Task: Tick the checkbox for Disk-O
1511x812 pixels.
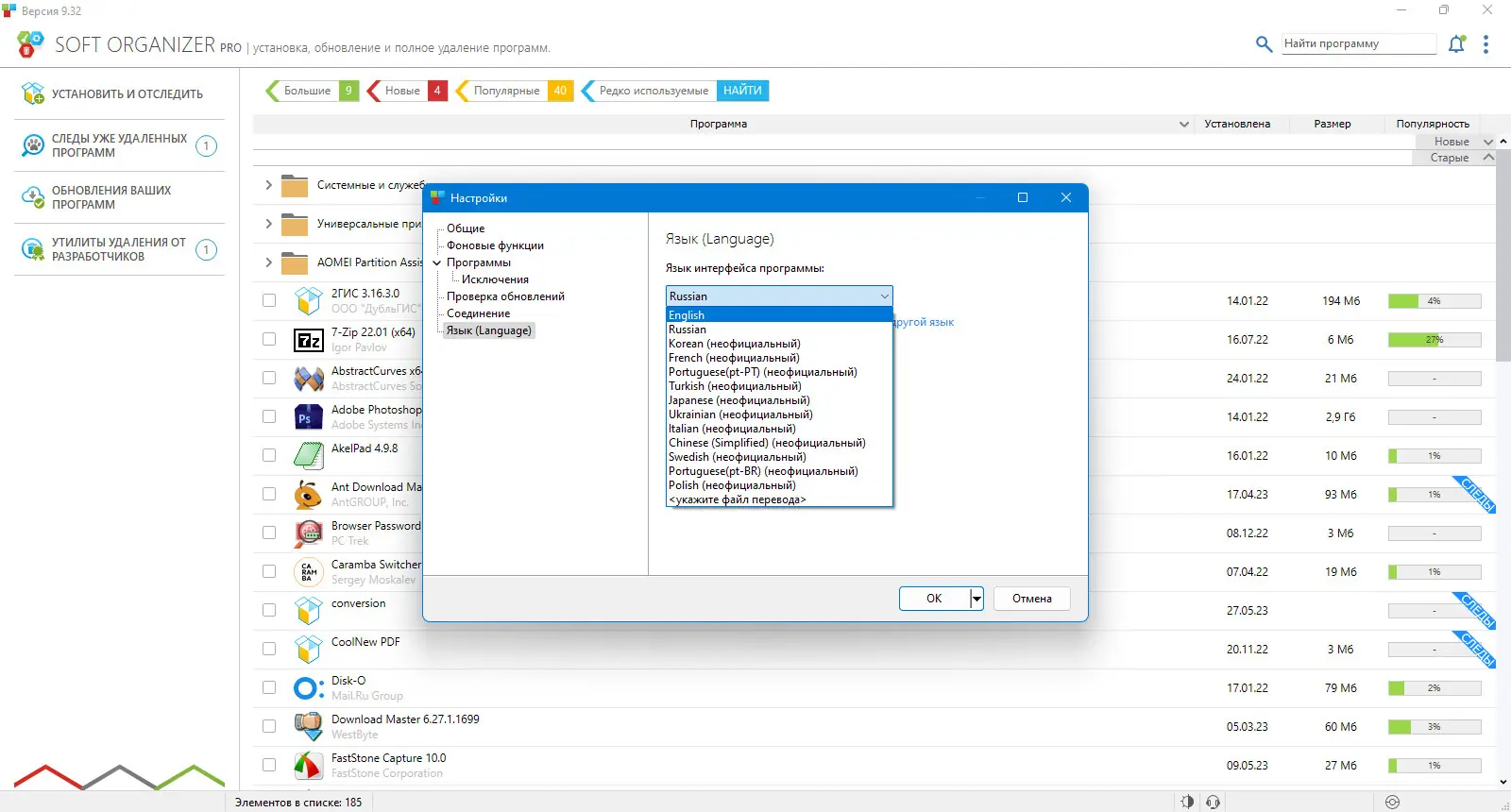Action: tap(269, 688)
